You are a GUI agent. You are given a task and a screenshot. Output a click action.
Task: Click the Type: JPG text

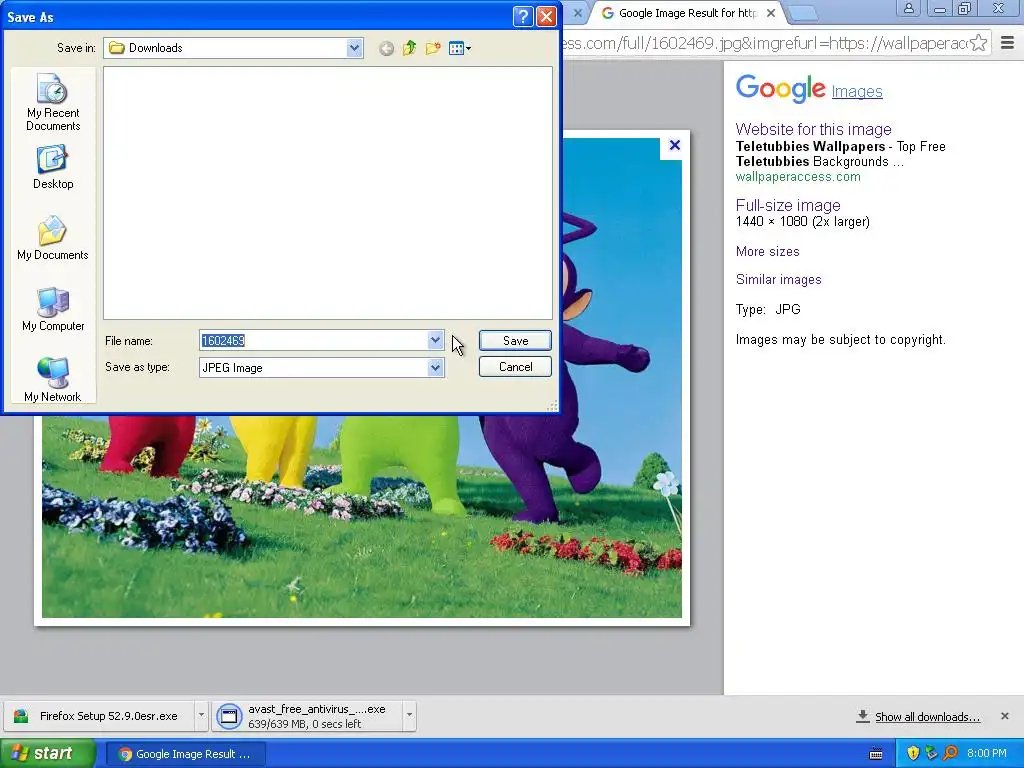click(768, 310)
